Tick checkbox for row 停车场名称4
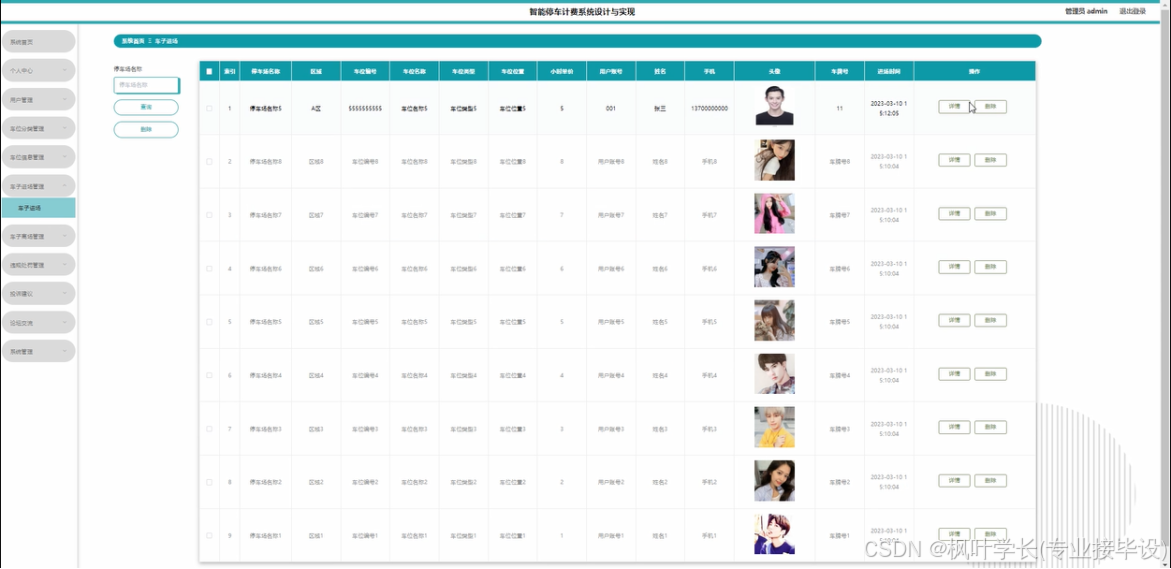Screen dimensions: 1171x569 click(x=209, y=375)
